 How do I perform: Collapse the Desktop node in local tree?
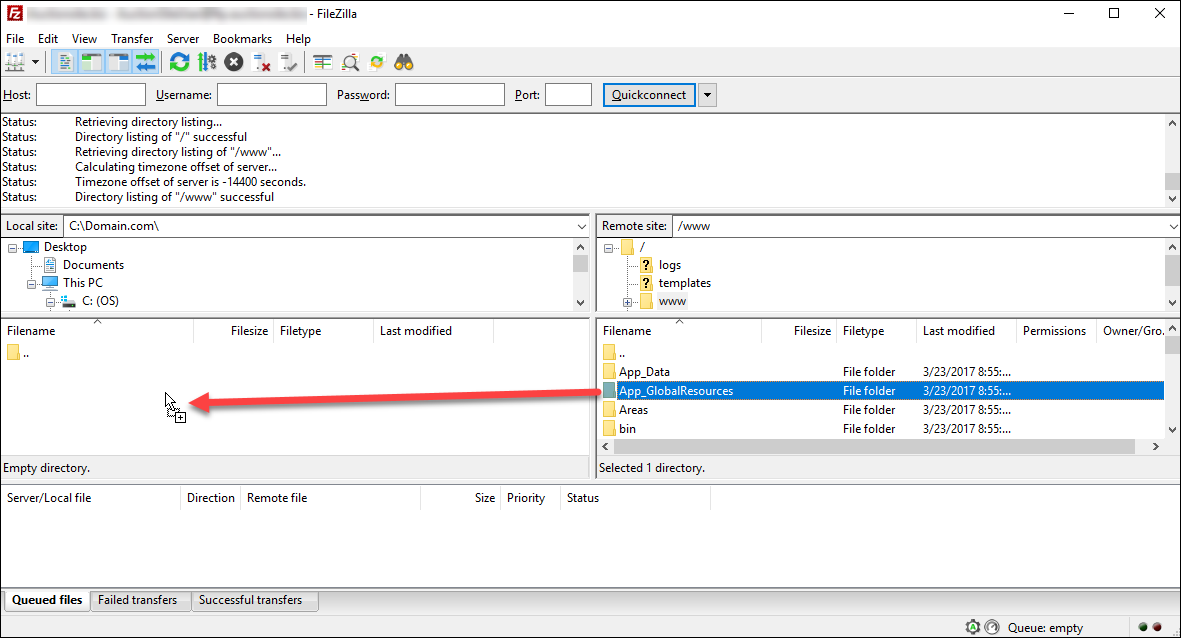(13, 247)
